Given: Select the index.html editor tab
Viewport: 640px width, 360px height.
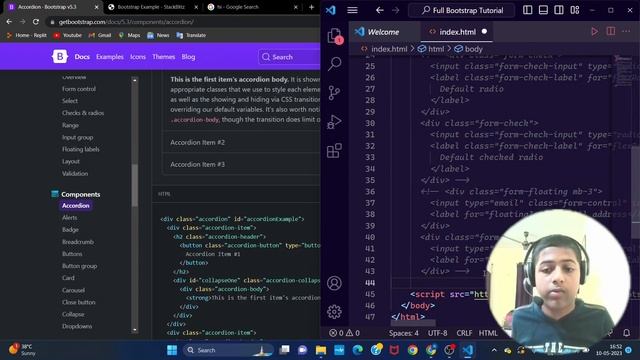Looking at the screenshot, I should pos(458,32).
